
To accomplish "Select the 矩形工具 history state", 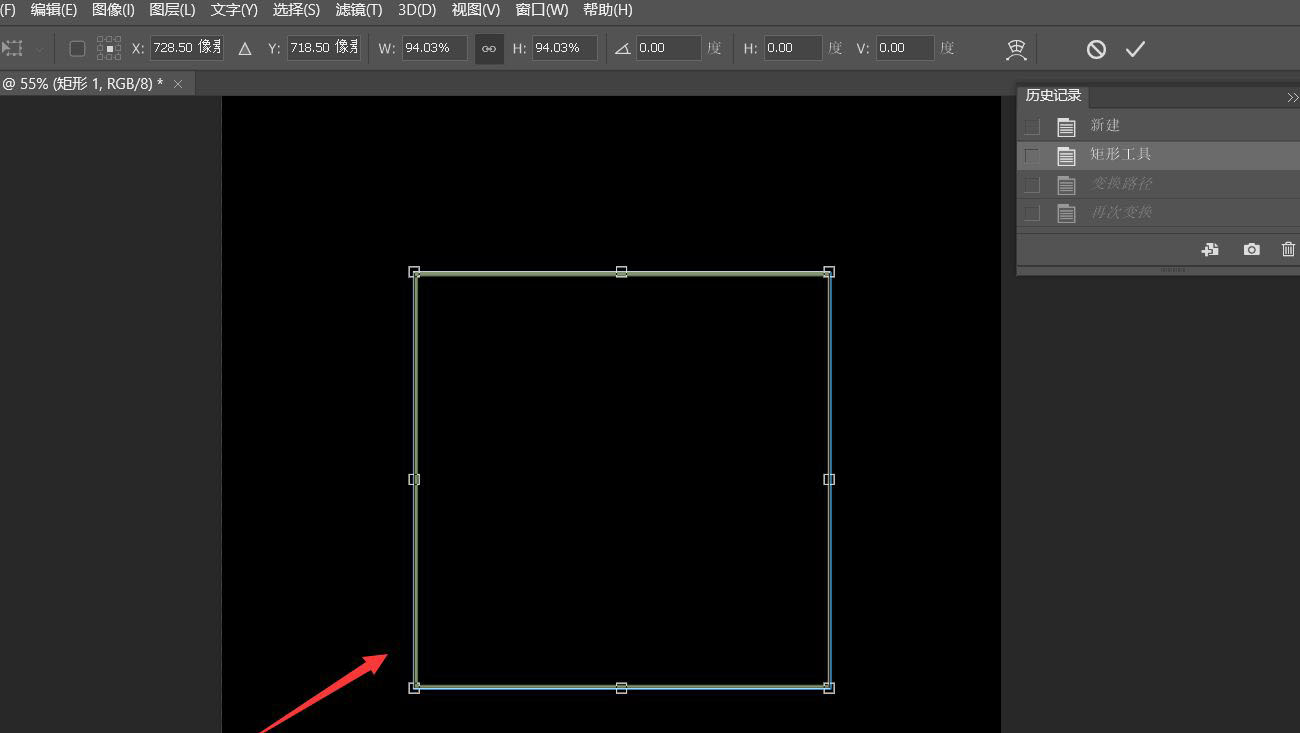I will point(1159,155).
